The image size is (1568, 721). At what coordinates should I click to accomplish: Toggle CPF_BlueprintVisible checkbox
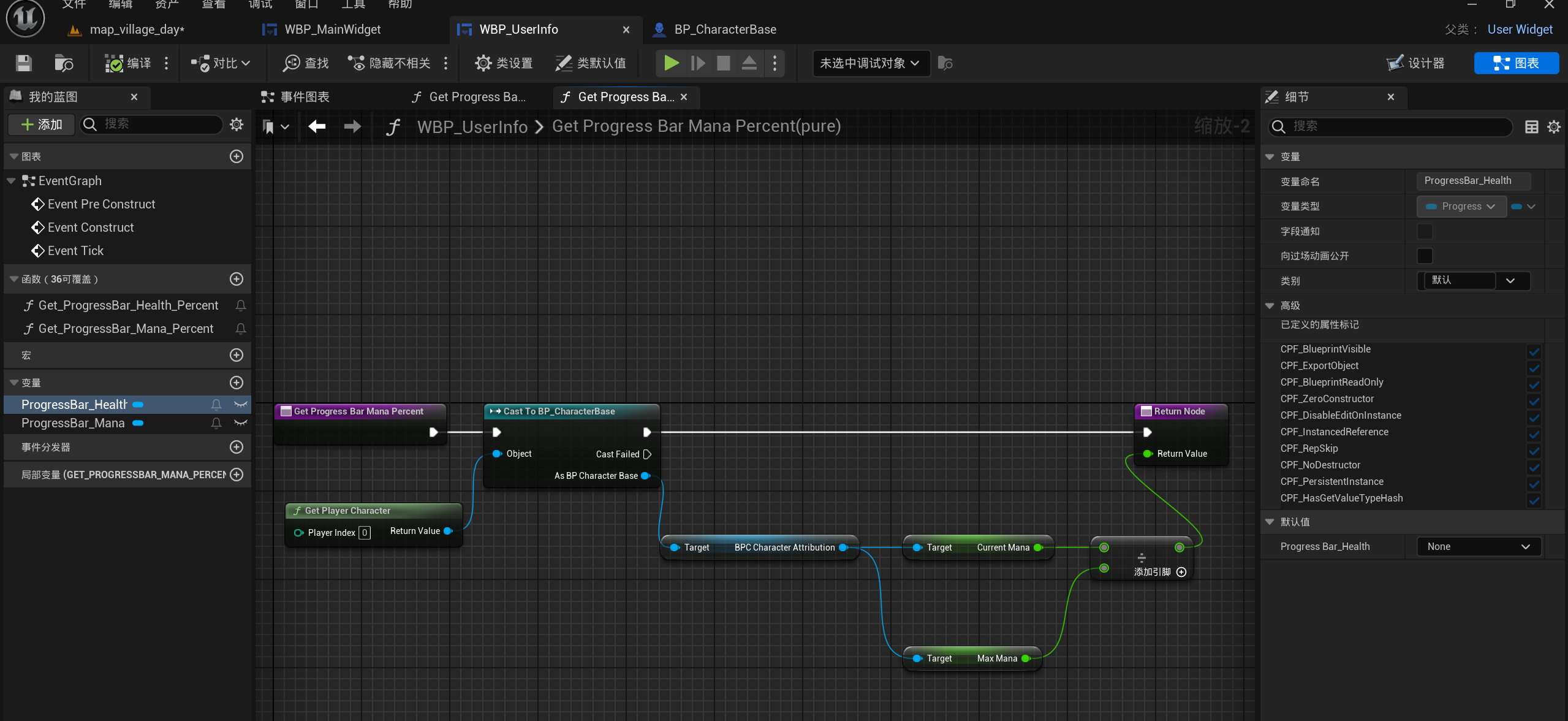coord(1534,350)
